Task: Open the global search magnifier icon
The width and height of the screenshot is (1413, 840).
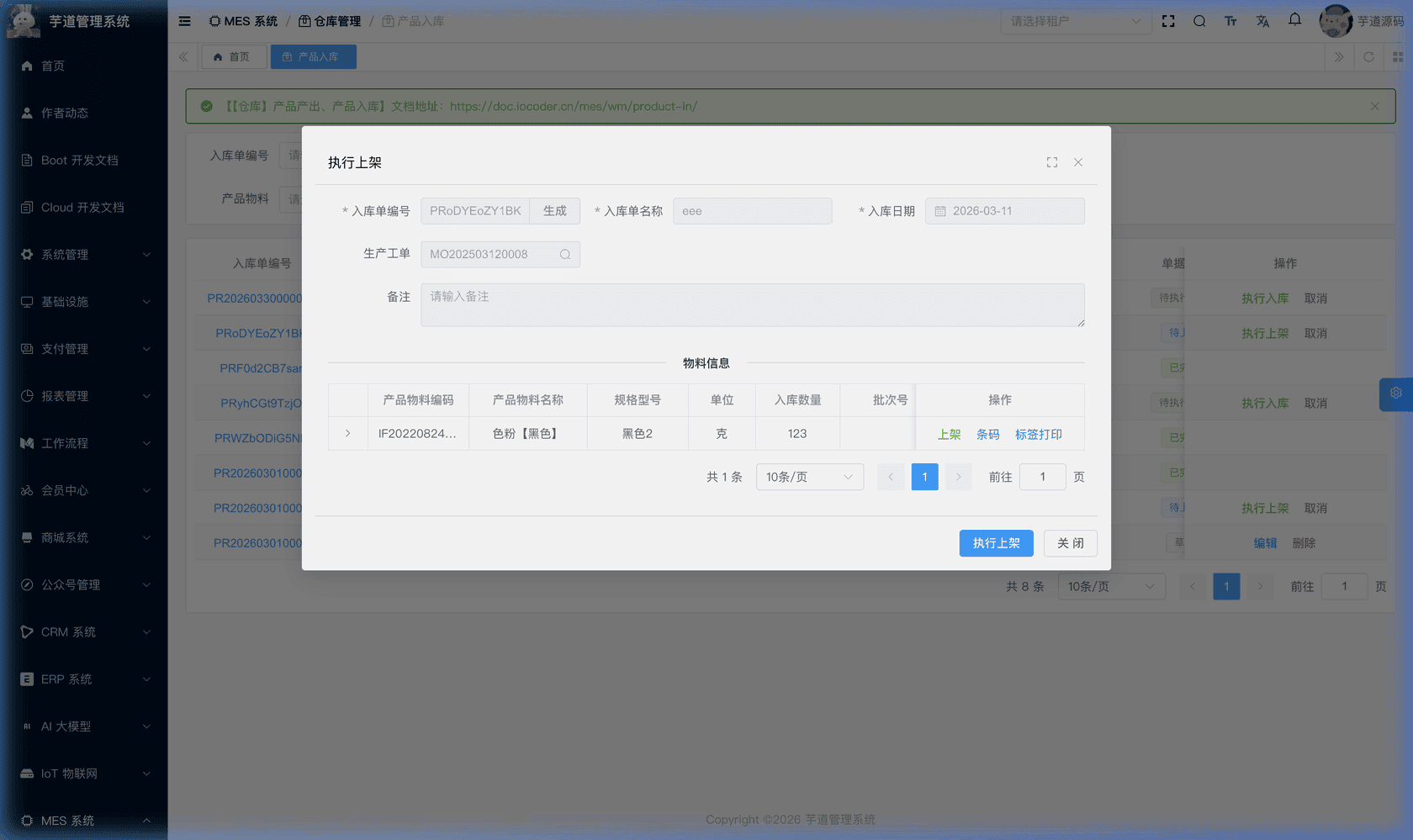Action: click(1199, 21)
